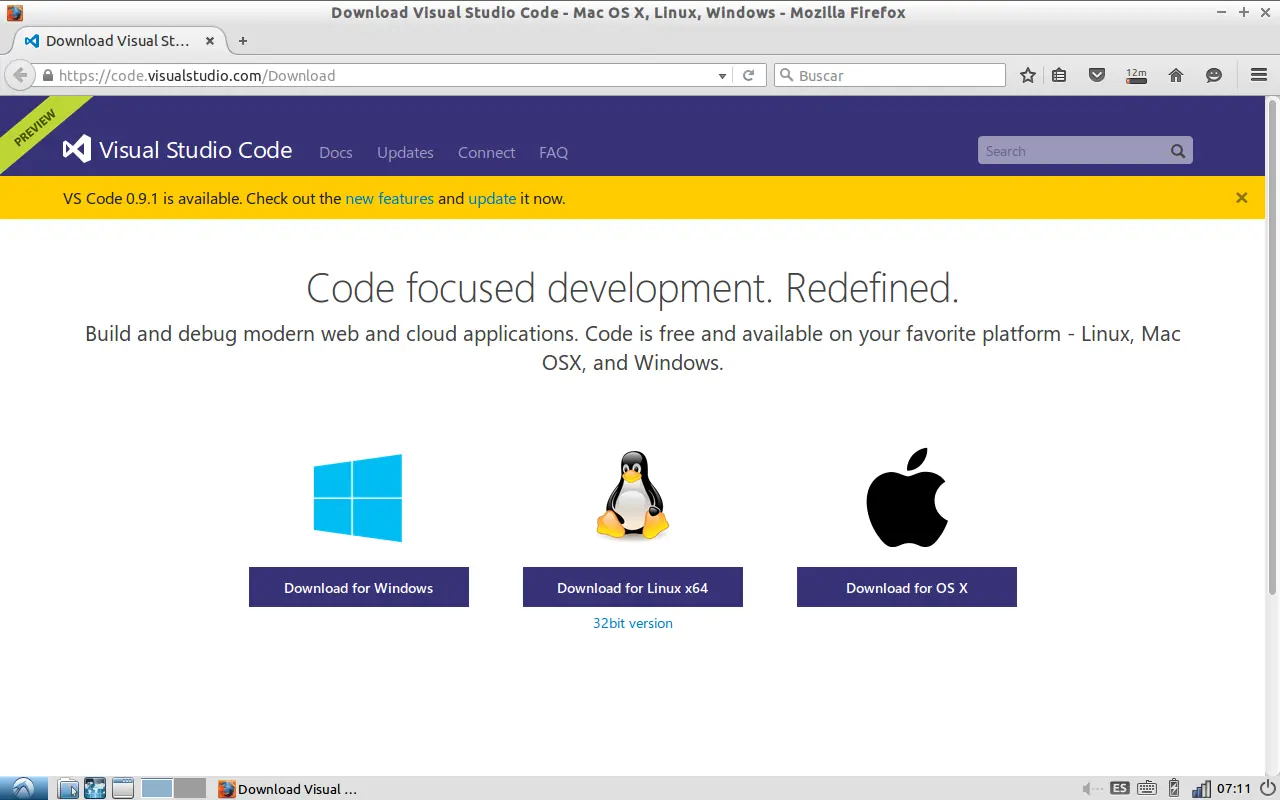Focus the Buscar browser search box
This screenshot has width=1280, height=800.
(x=890, y=75)
